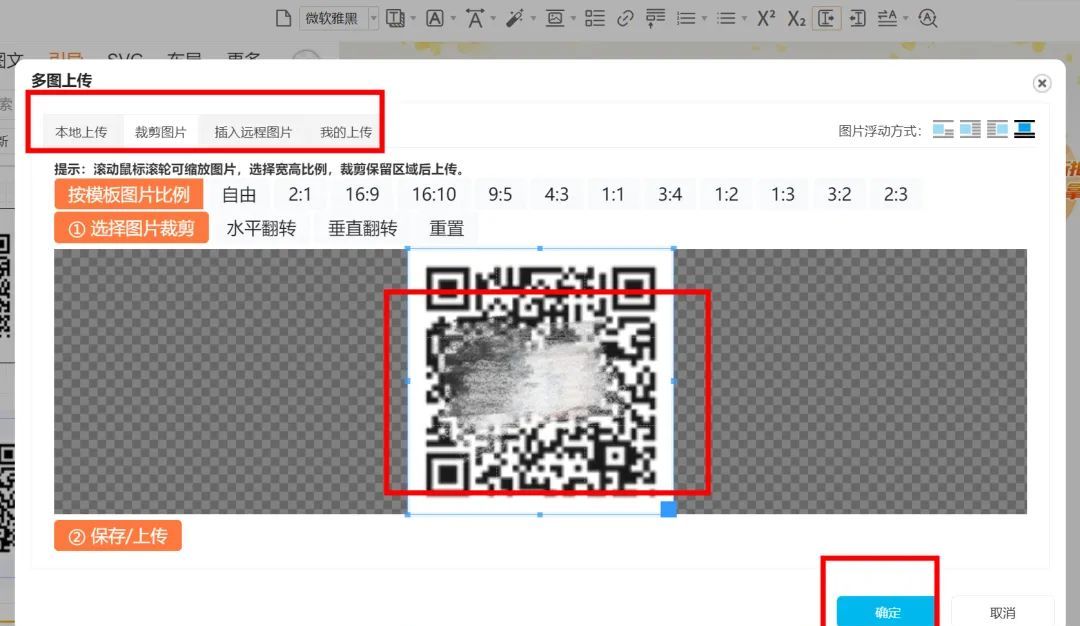Viewport: 1080px width, 626px height.
Task: Open the 插入远程图片 tab
Action: pos(253,132)
